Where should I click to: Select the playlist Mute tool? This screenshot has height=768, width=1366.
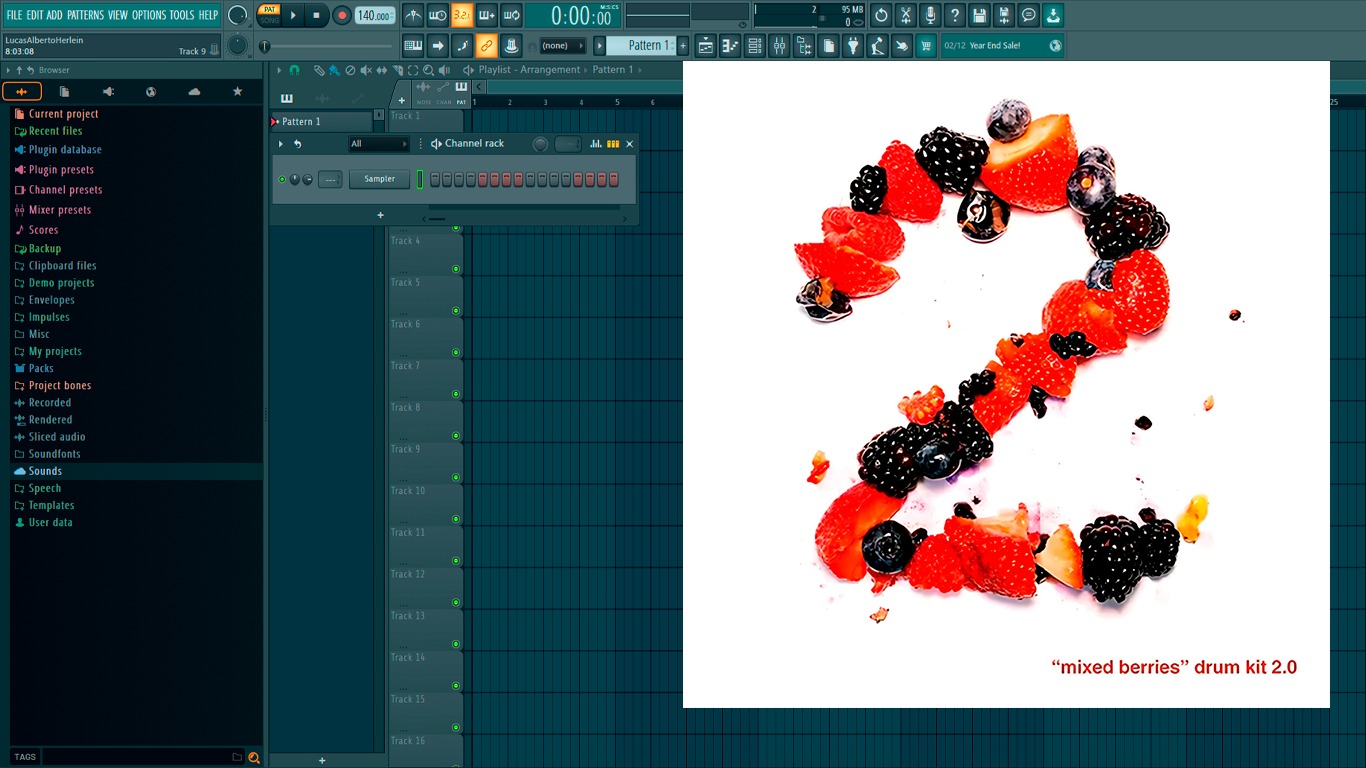pyautogui.click(x=366, y=70)
